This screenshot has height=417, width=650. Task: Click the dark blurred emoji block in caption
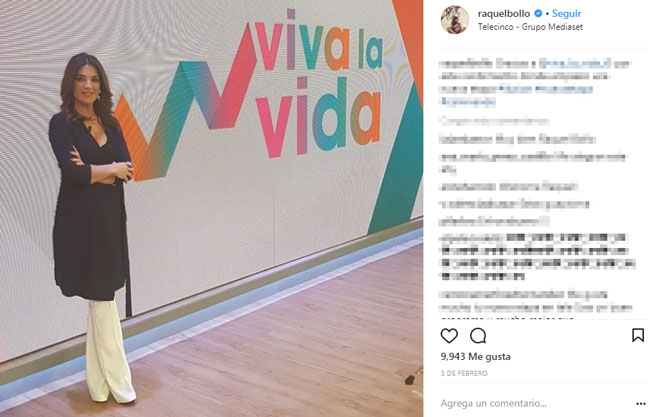pos(538,257)
